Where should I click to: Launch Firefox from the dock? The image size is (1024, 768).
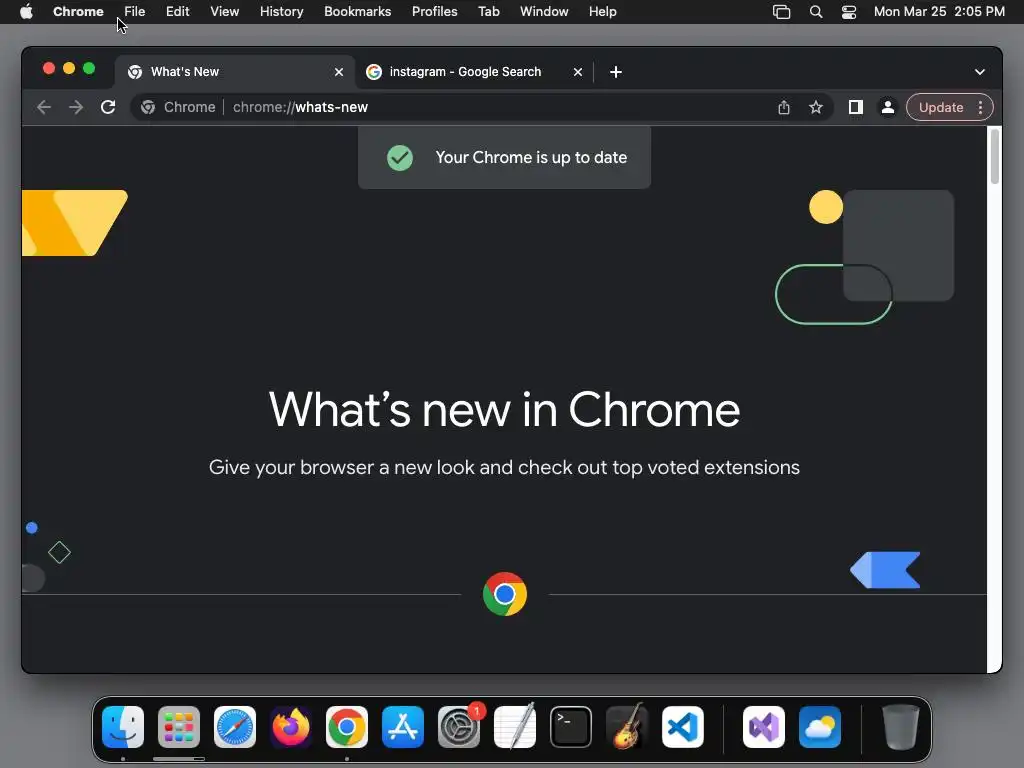pos(291,727)
